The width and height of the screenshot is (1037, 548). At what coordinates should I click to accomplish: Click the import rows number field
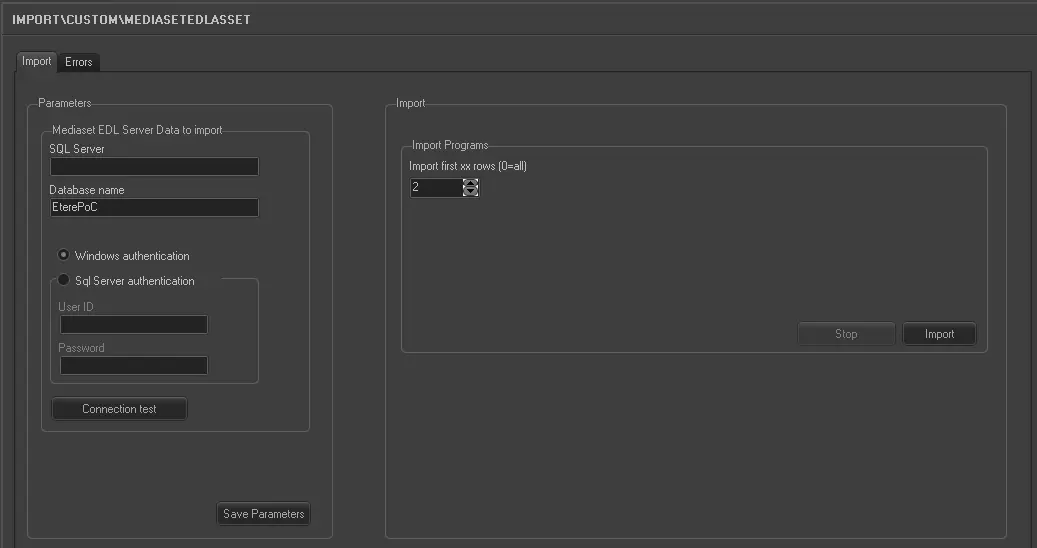pyautogui.click(x=436, y=187)
